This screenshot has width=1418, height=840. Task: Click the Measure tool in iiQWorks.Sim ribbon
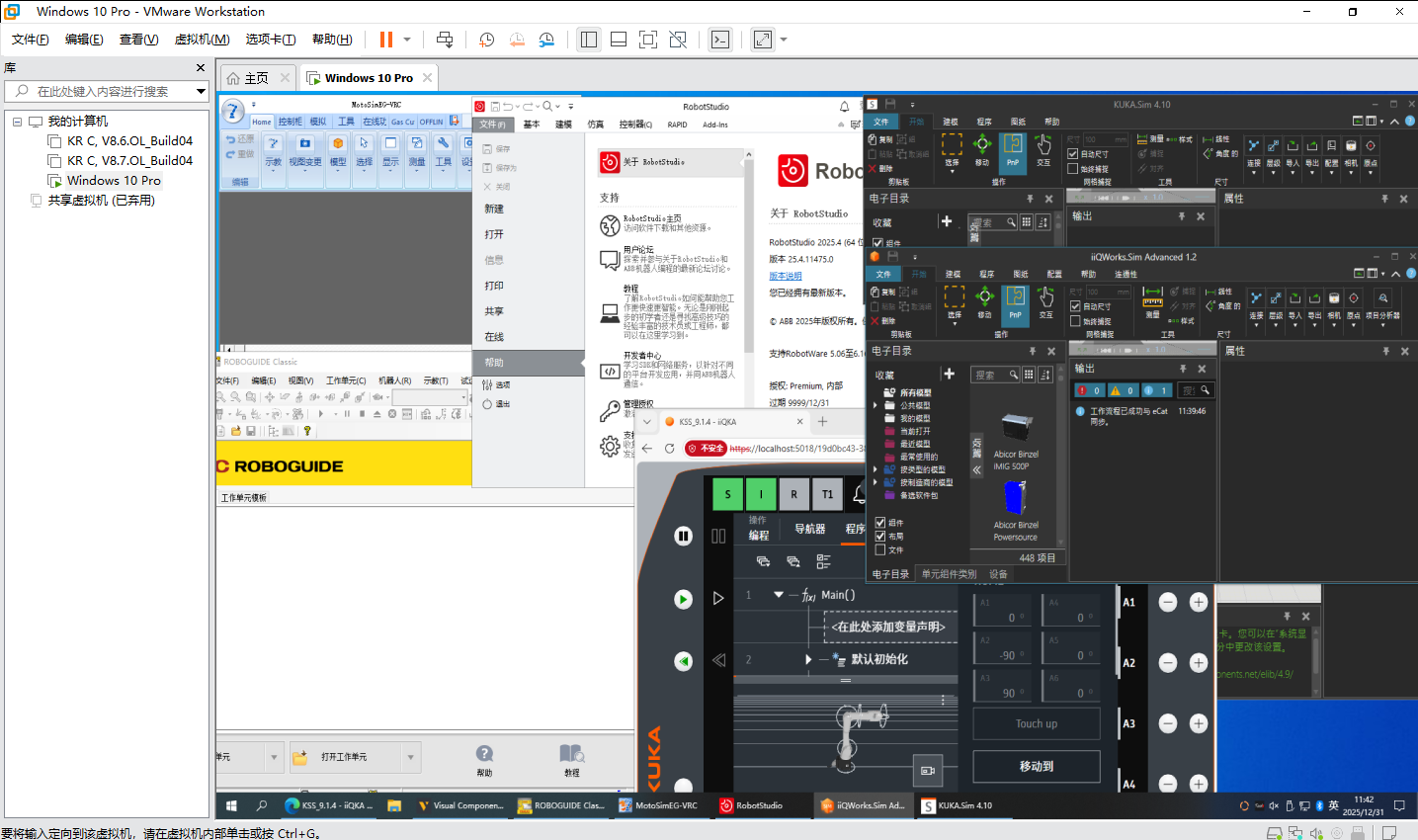pos(1152,302)
